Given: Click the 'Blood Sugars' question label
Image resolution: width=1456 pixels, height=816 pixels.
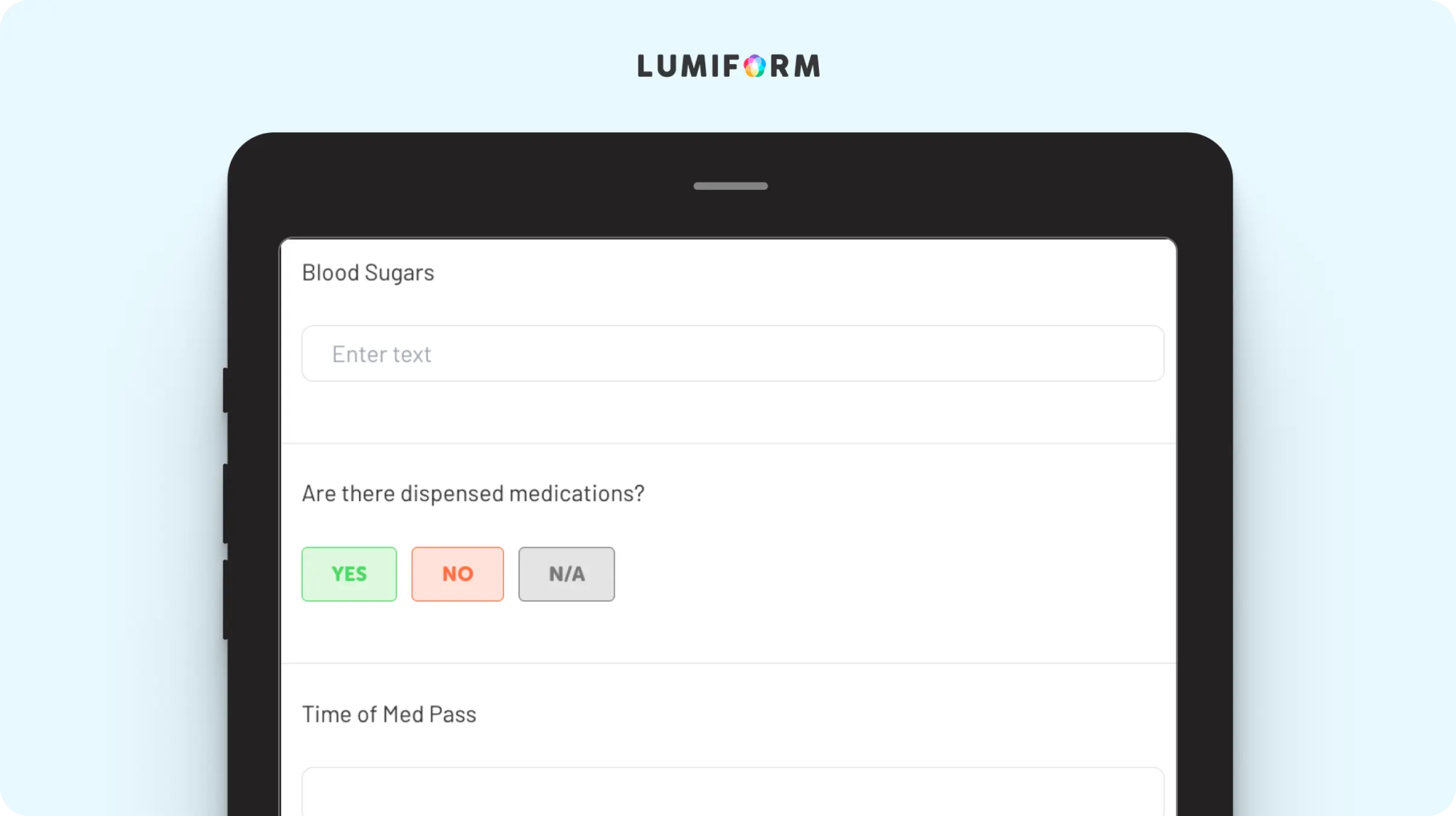Looking at the screenshot, I should [368, 273].
